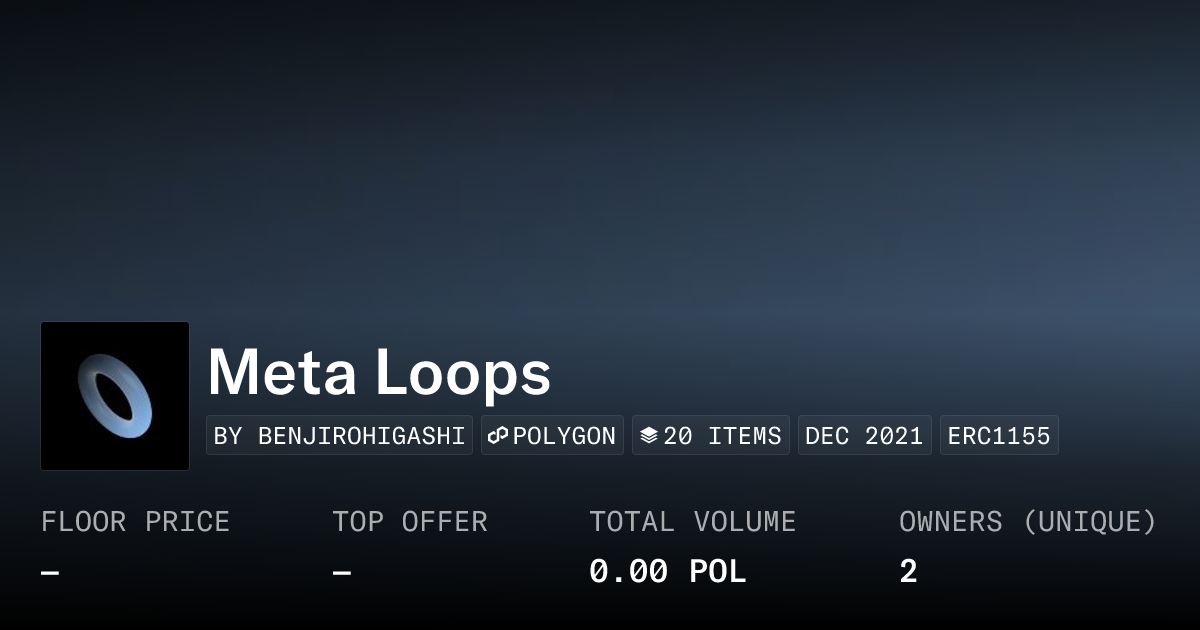Select the POLYGON chain text label
Viewport: 1200px width, 630px height.
pyautogui.click(x=564, y=436)
